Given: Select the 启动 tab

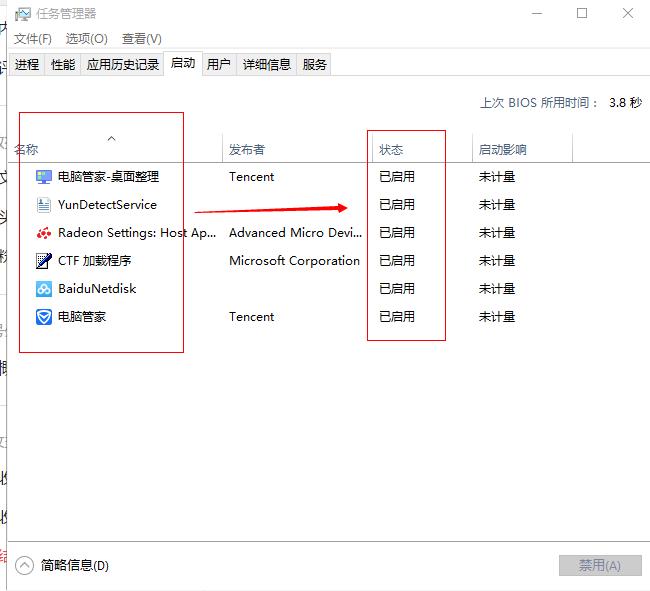Looking at the screenshot, I should (183, 63).
